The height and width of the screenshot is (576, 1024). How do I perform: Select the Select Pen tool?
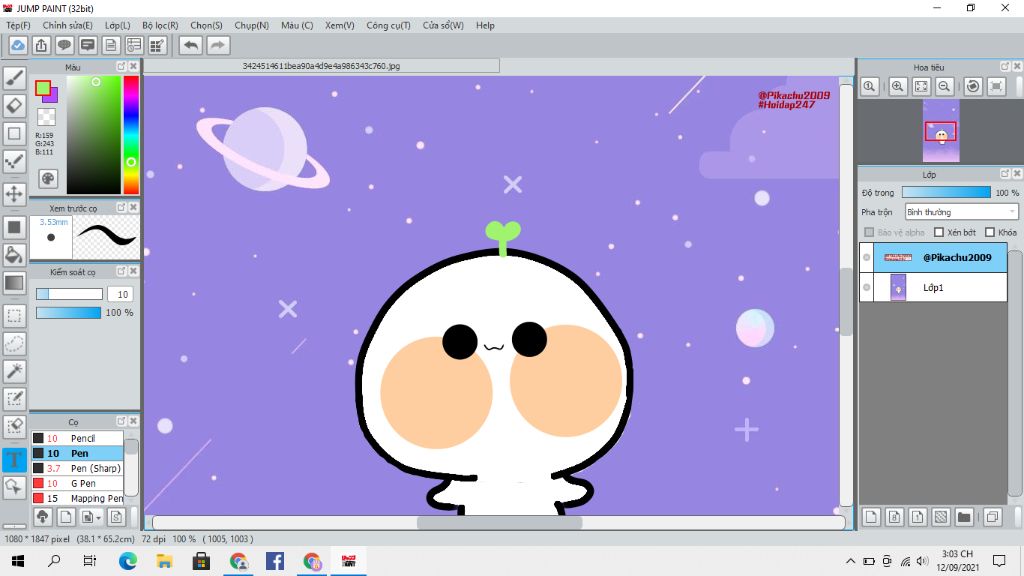(14, 399)
